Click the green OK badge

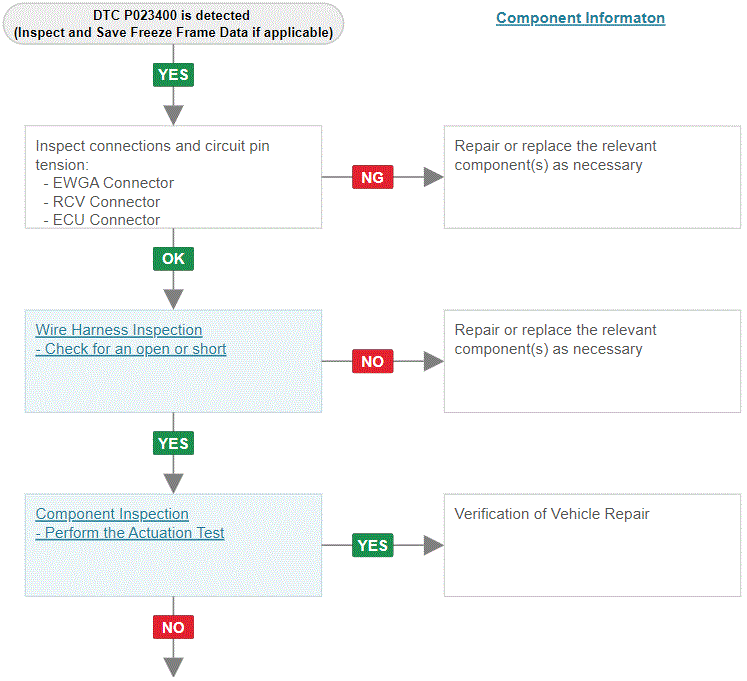coord(173,259)
